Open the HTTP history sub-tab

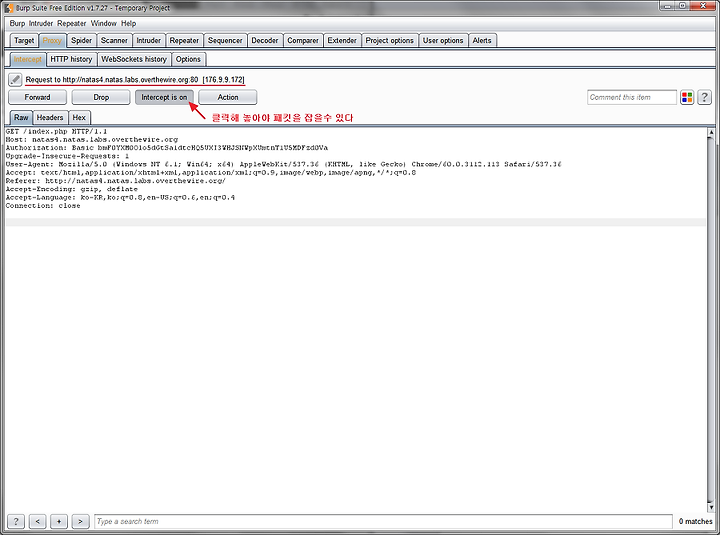point(71,59)
